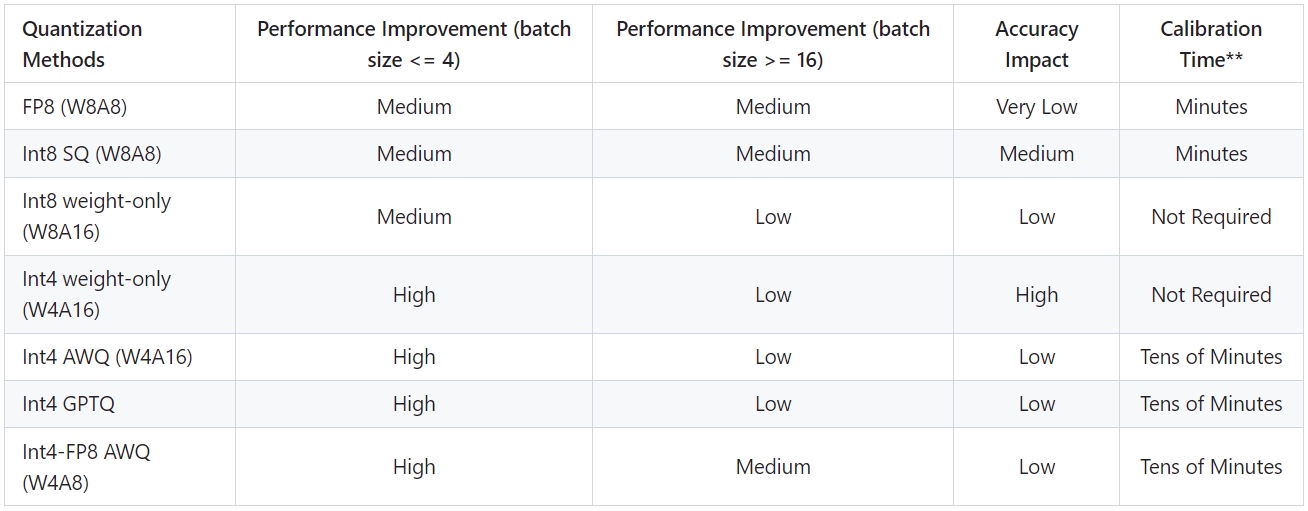
Task: Click Medium large-batch cell for Int4-FP8 AWQ
Action: (773, 467)
